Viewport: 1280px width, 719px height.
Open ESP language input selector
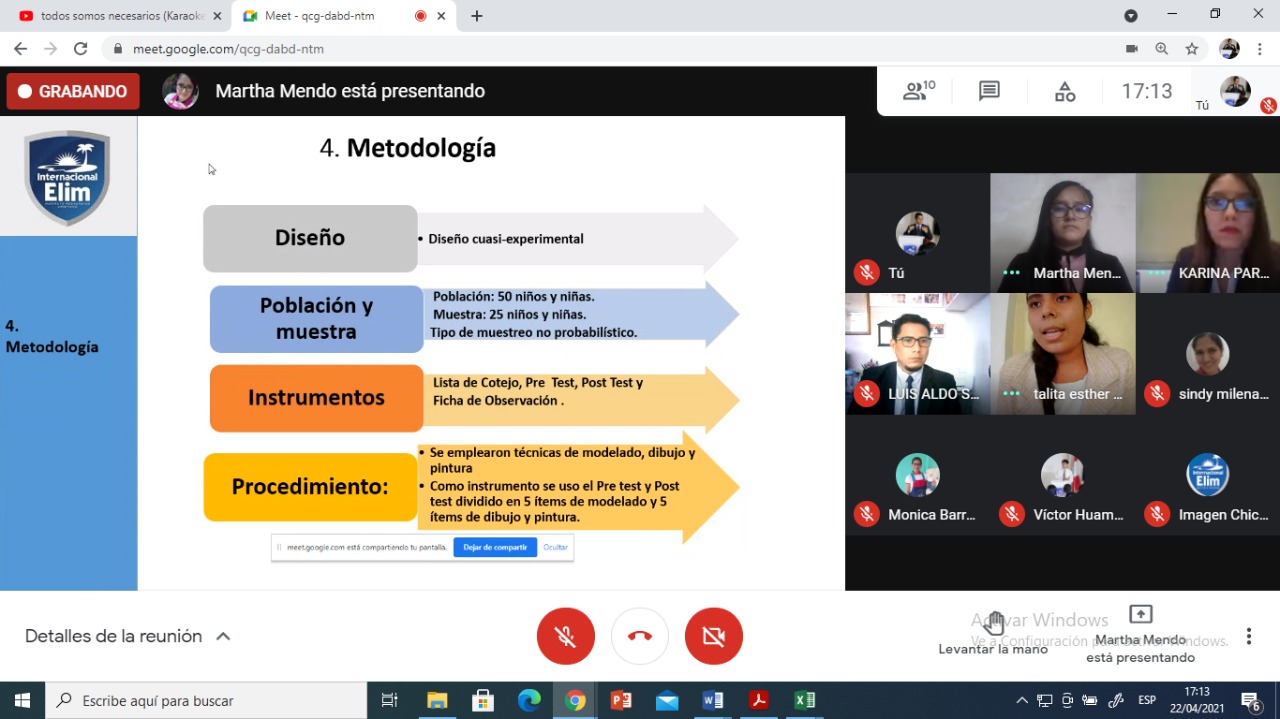[1147, 700]
